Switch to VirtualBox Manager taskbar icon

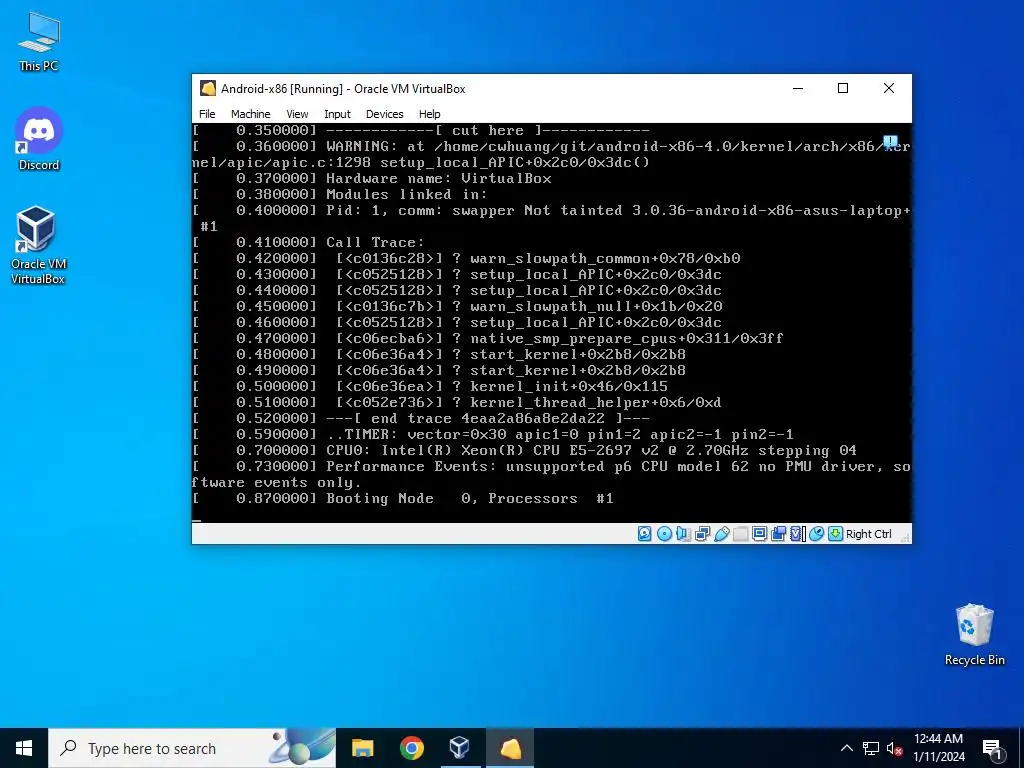[460, 748]
